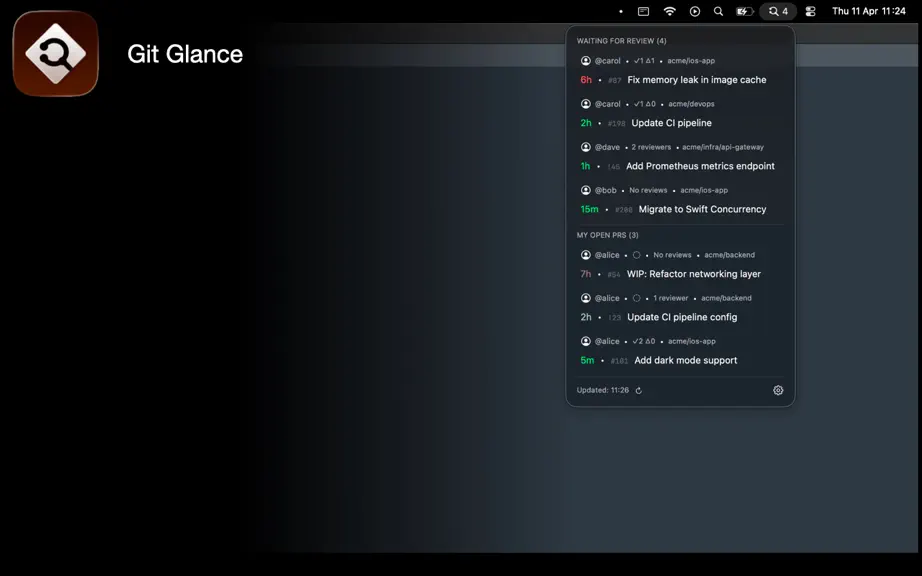This screenshot has height=576, width=922.
Task: Click the MY OPEN PRS (3) header
Action: pos(607,235)
